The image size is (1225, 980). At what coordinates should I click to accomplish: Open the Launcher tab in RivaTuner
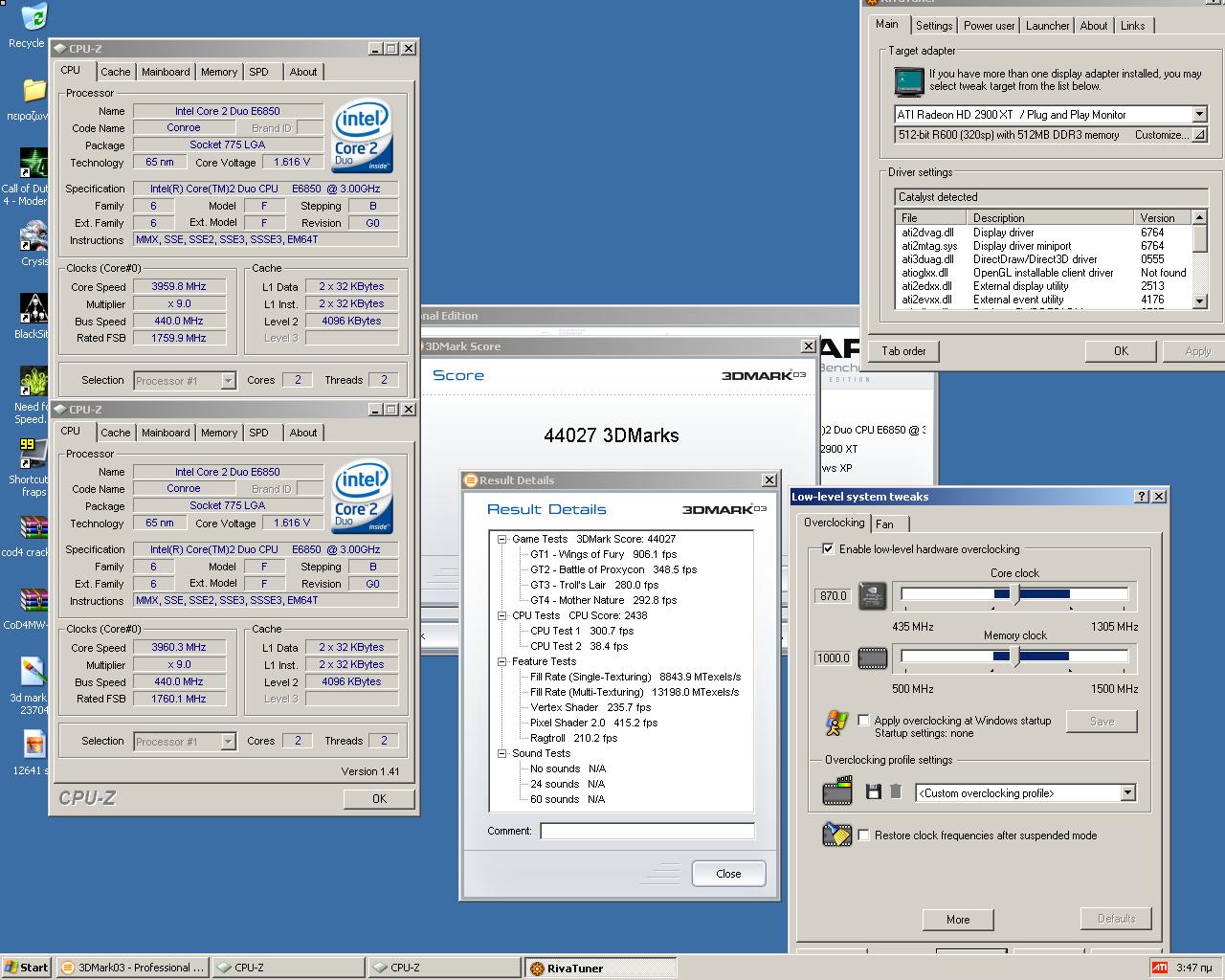coord(1048,26)
